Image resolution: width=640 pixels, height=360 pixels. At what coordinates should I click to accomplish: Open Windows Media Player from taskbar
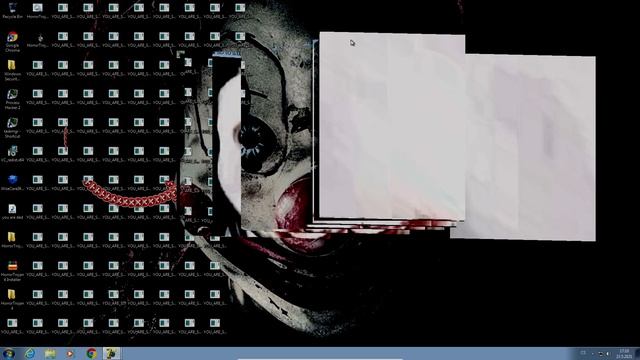[x=70, y=353]
